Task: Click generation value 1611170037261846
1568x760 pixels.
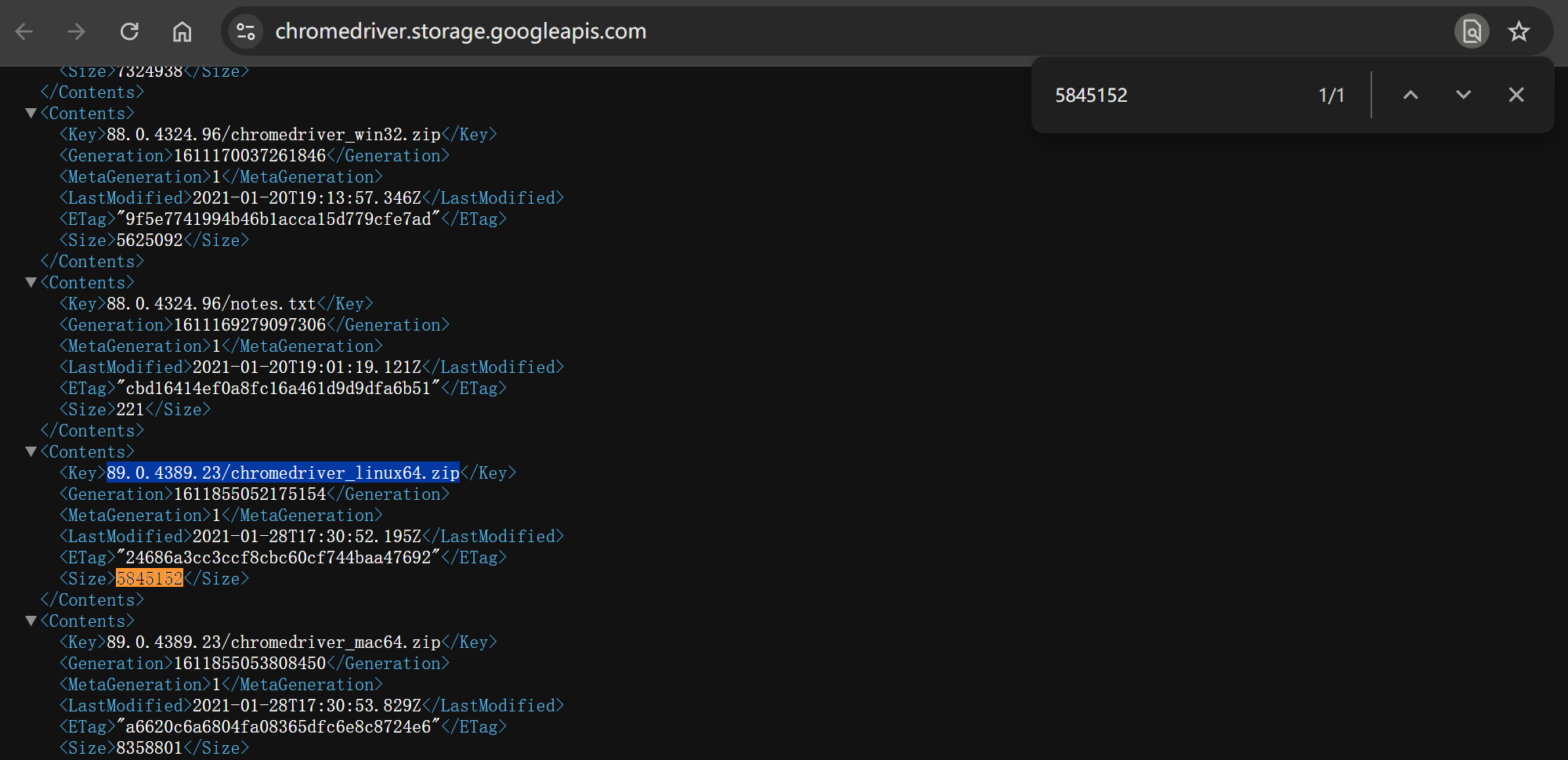Action: (250, 156)
